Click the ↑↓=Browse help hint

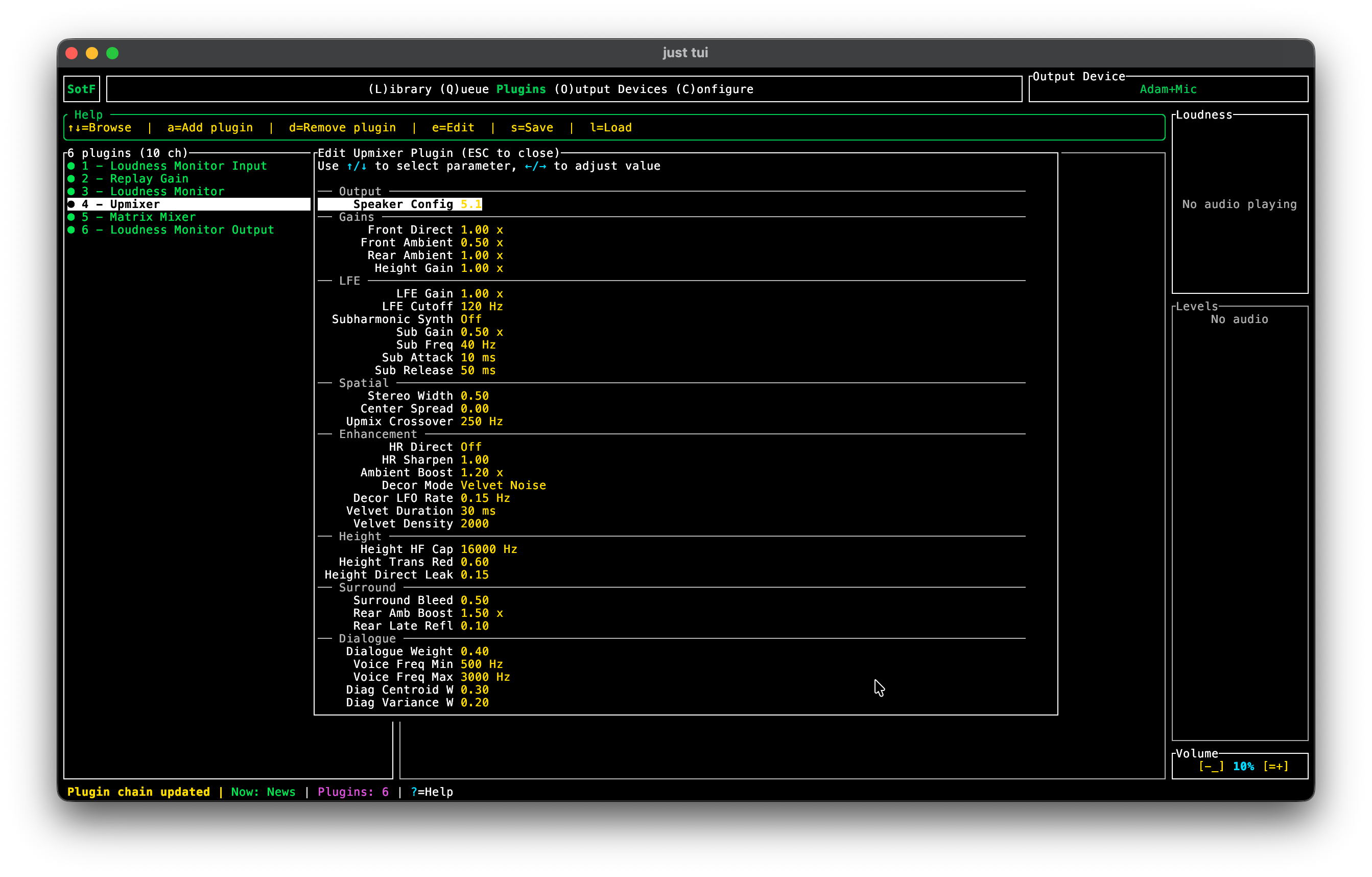tap(100, 128)
